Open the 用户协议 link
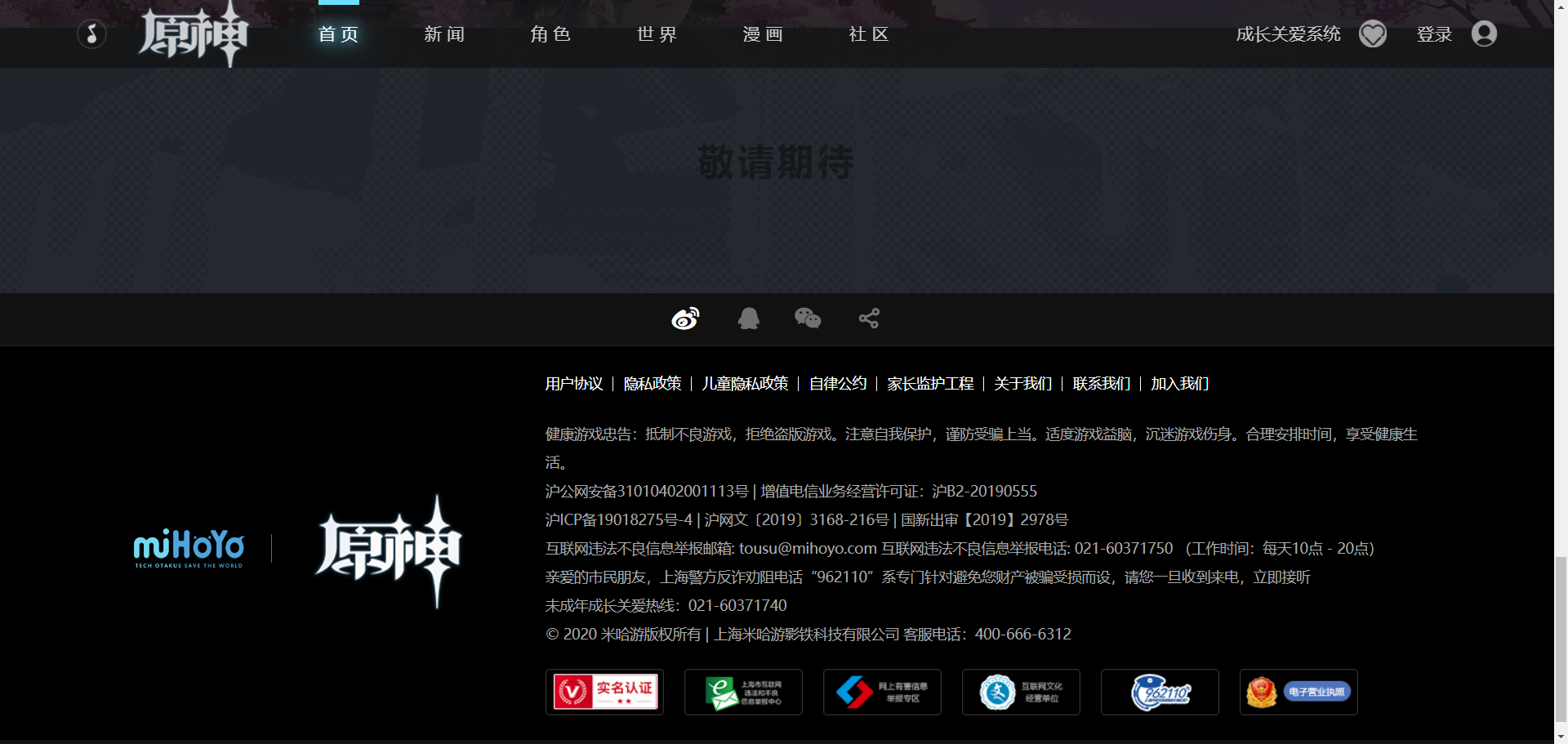The height and width of the screenshot is (744, 1568). pos(574,384)
